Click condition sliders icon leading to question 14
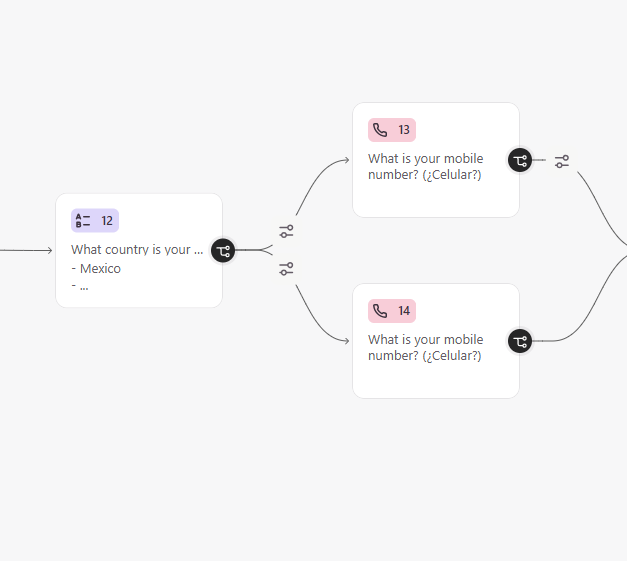 (286, 269)
